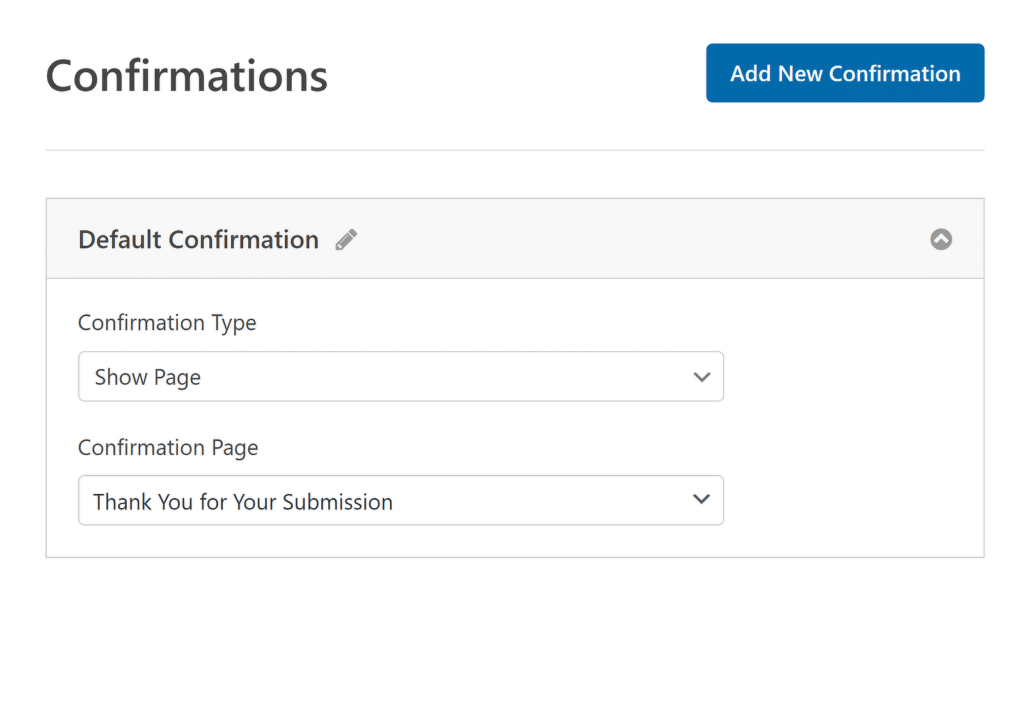Click Add New Confirmation
1024x727 pixels.
pyautogui.click(x=845, y=72)
